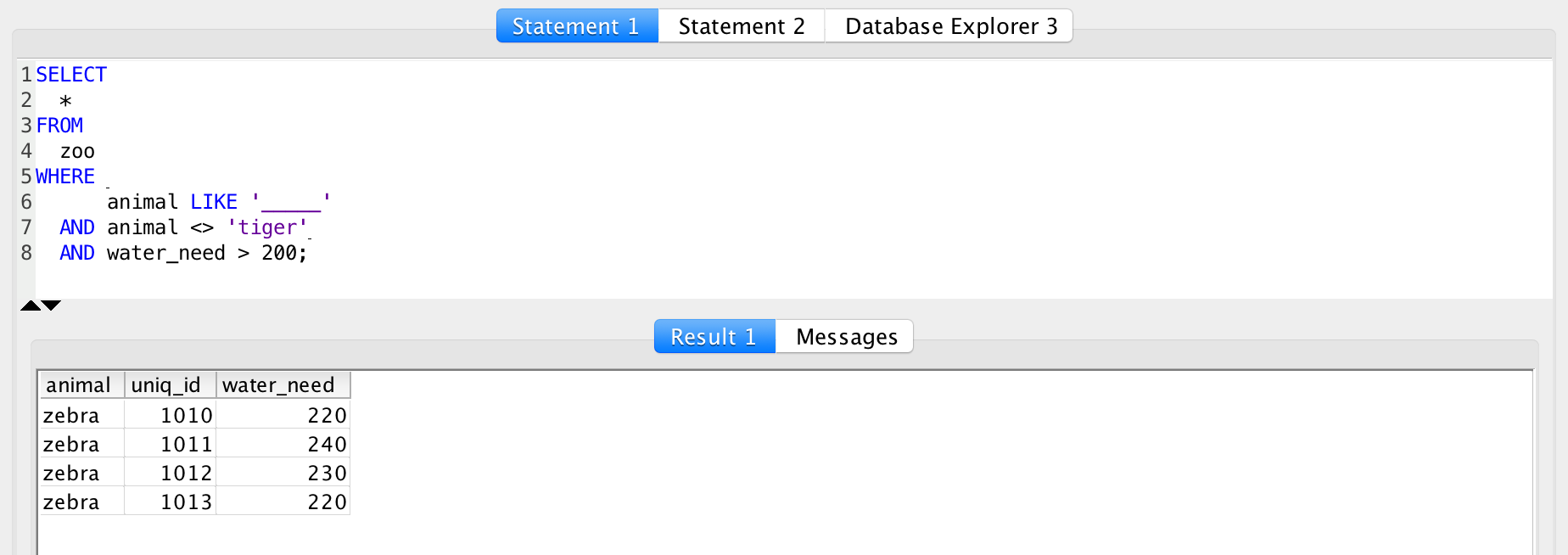Click the WHERE keyword on line 5
This screenshot has height=555, width=1568.
click(64, 176)
